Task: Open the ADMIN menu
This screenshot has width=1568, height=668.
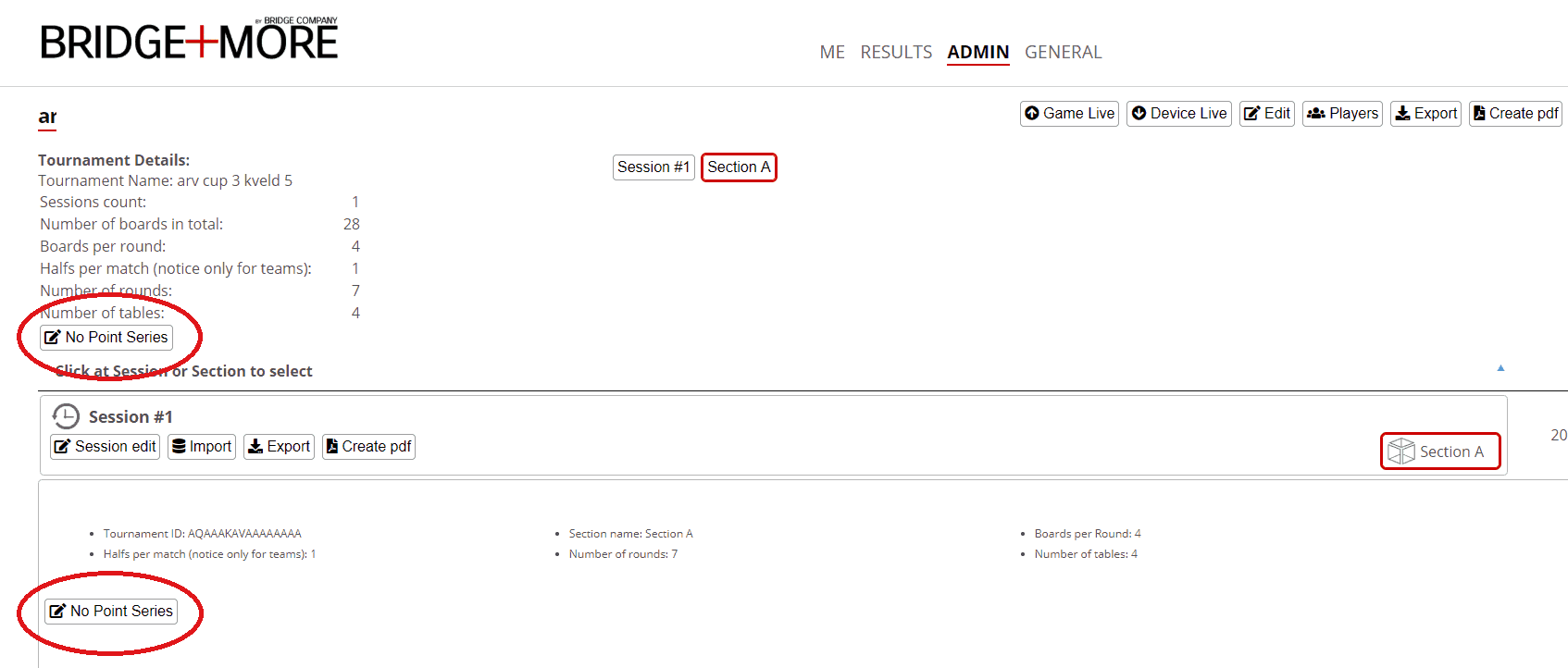Action: point(977,53)
